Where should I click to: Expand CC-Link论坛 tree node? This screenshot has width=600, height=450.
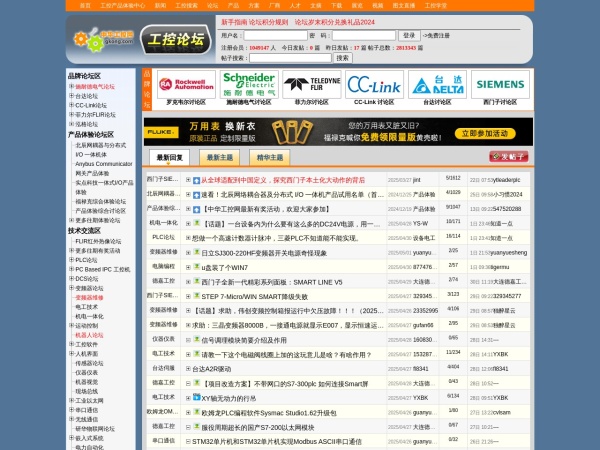coord(71,105)
